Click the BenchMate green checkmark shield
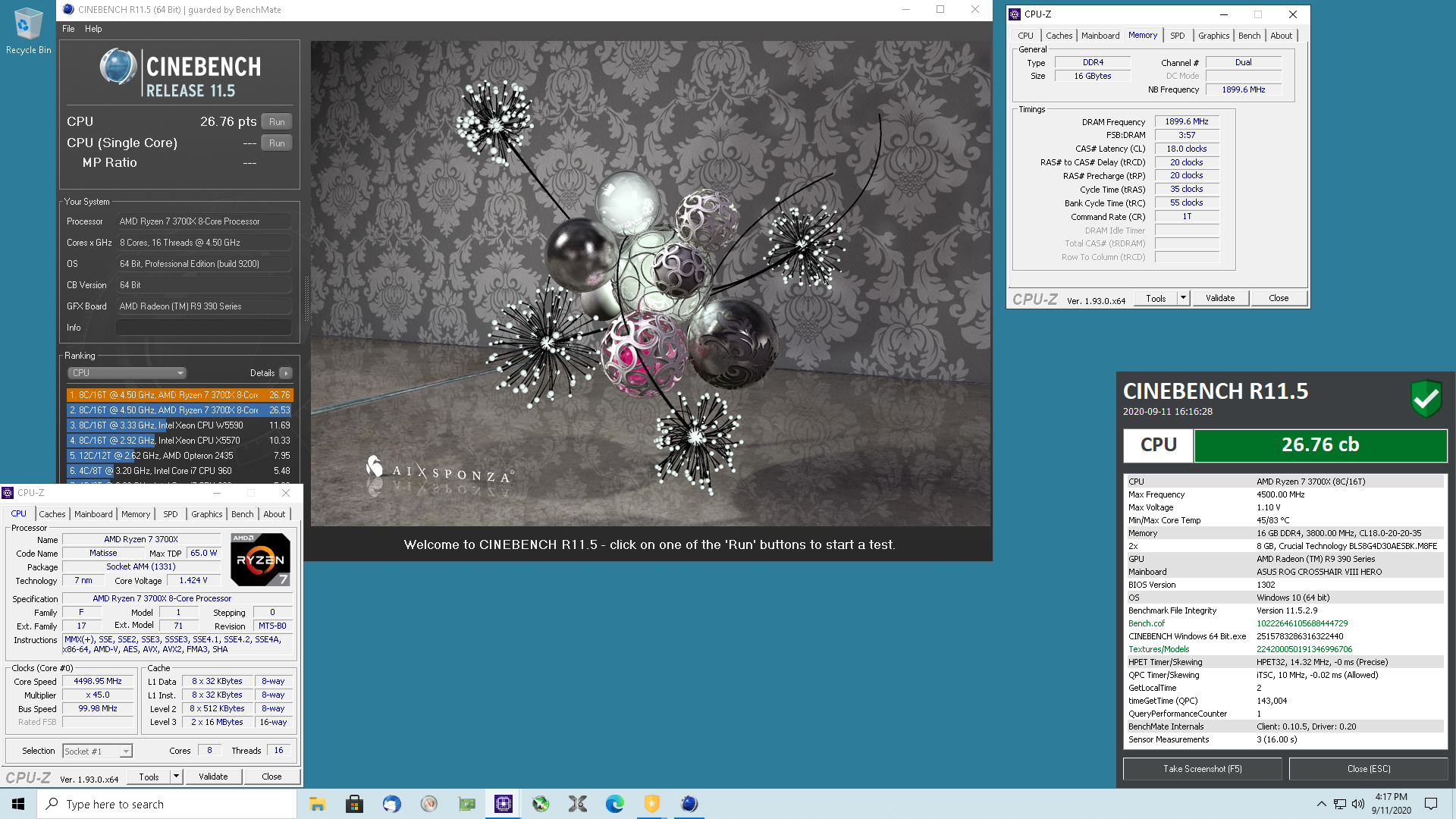Viewport: 1456px width, 819px height. click(1426, 399)
